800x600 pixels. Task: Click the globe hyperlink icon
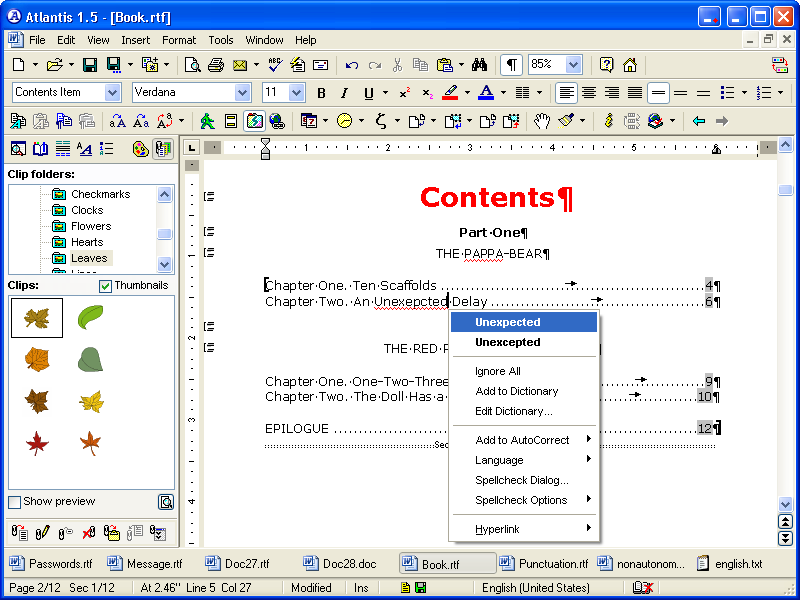pos(277,121)
